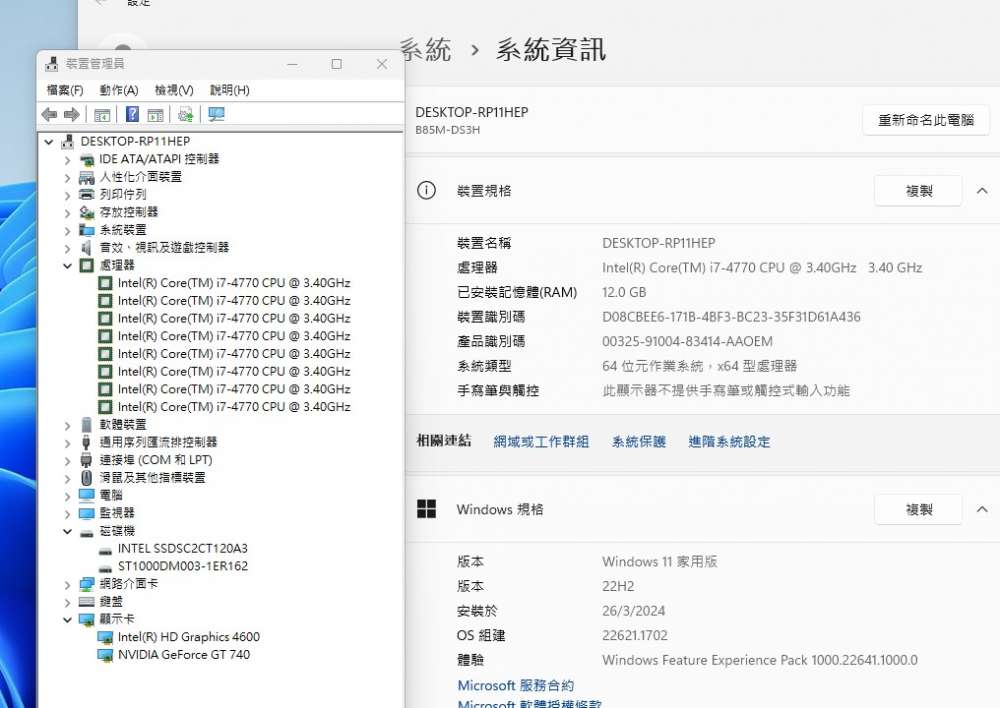Click the device ID value D08CBEE6-171B-4BF3-BC23-35F31D61A436
Screen dimensions: 1000x708
point(731,317)
